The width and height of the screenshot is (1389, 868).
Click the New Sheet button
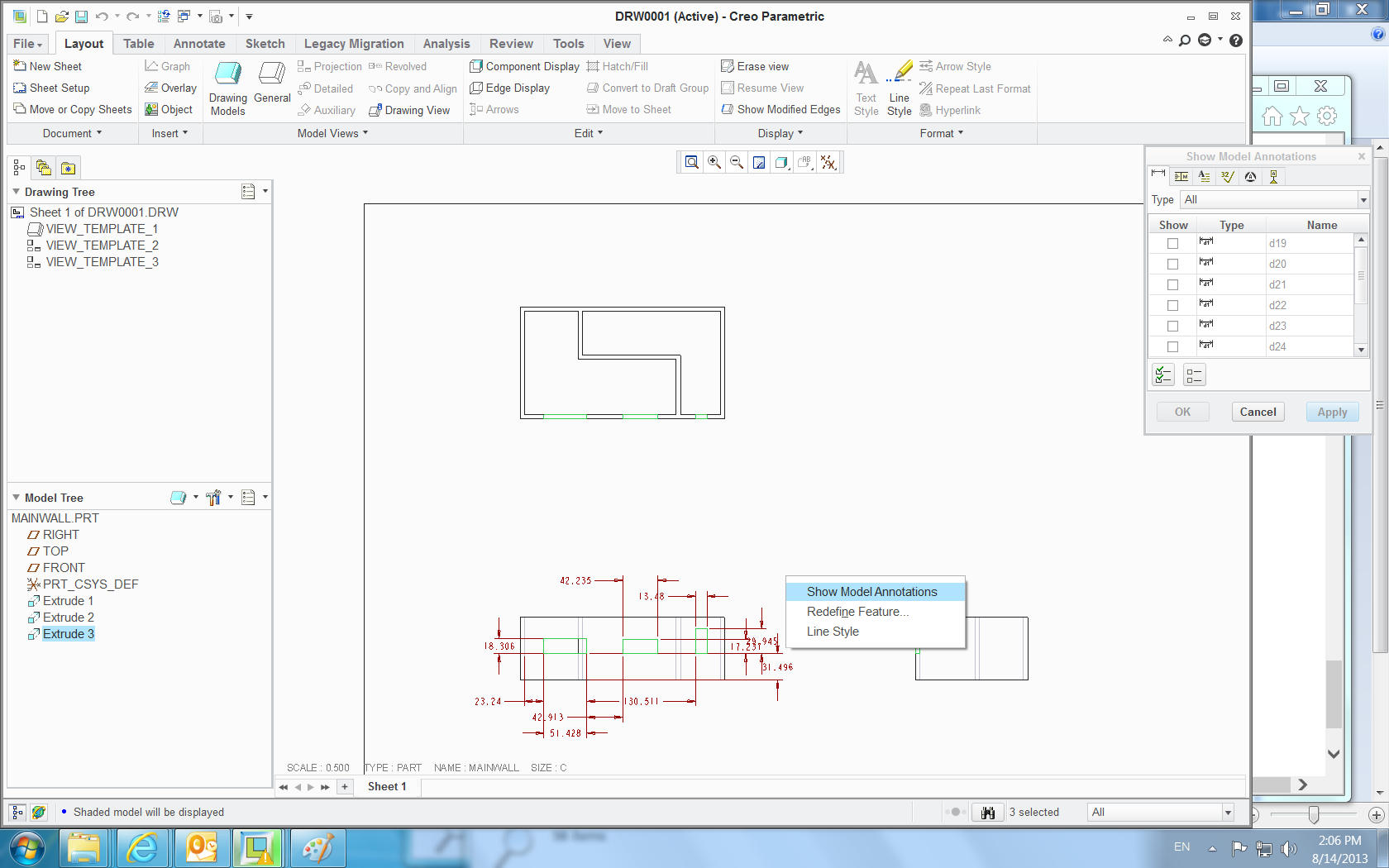click(x=48, y=66)
